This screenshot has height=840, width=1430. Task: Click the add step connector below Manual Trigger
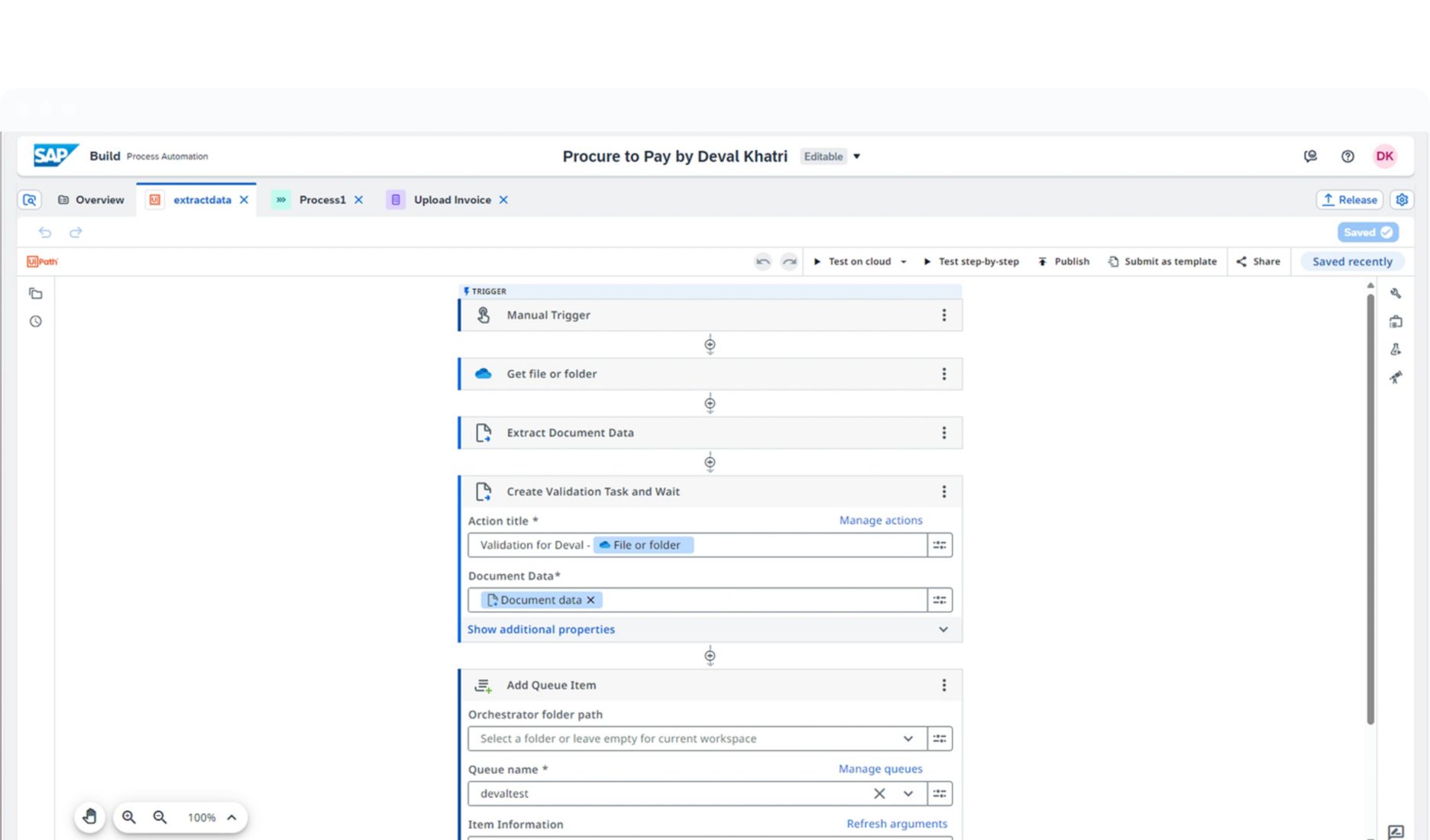point(710,345)
